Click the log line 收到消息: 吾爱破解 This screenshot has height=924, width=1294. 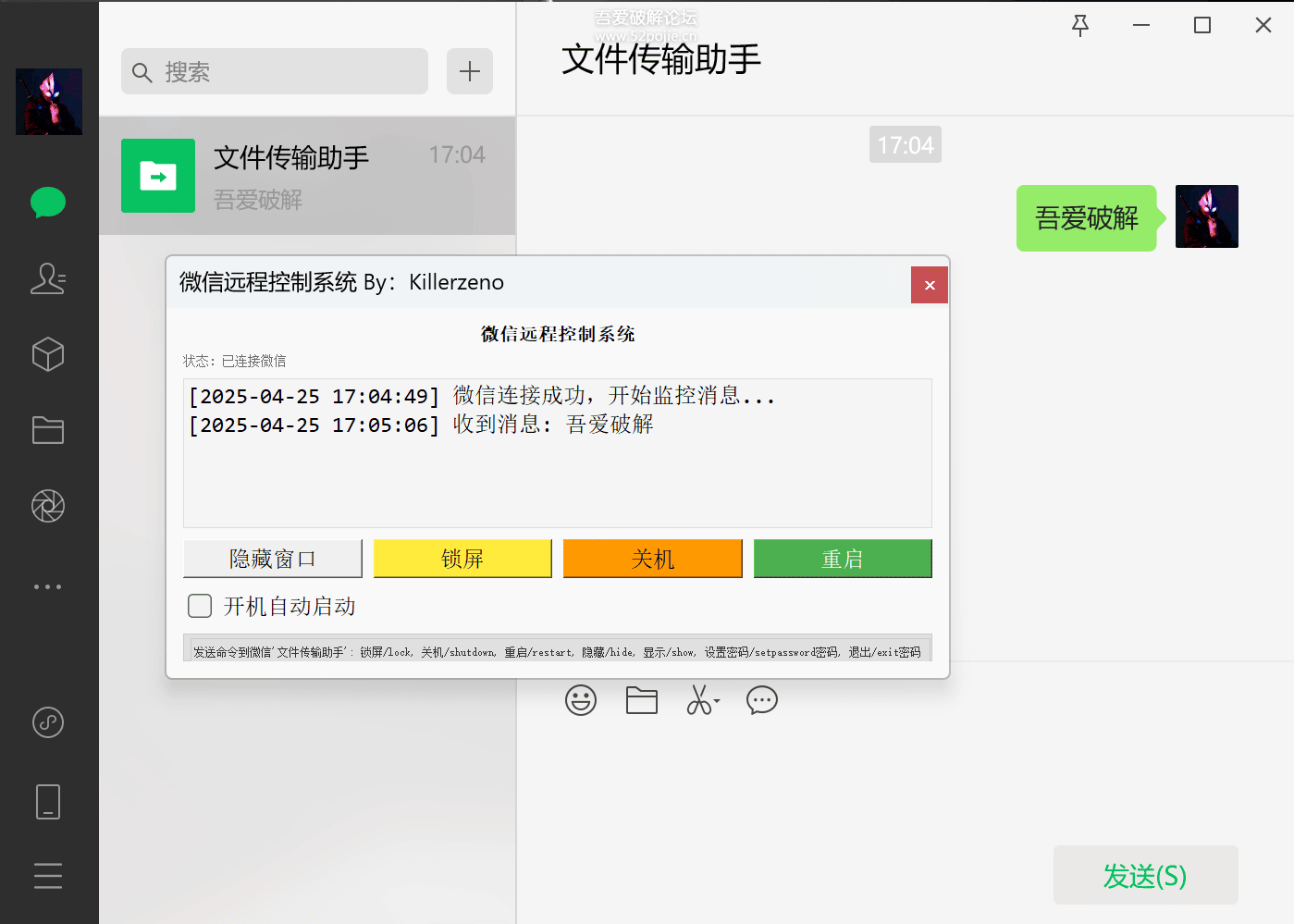(x=421, y=425)
